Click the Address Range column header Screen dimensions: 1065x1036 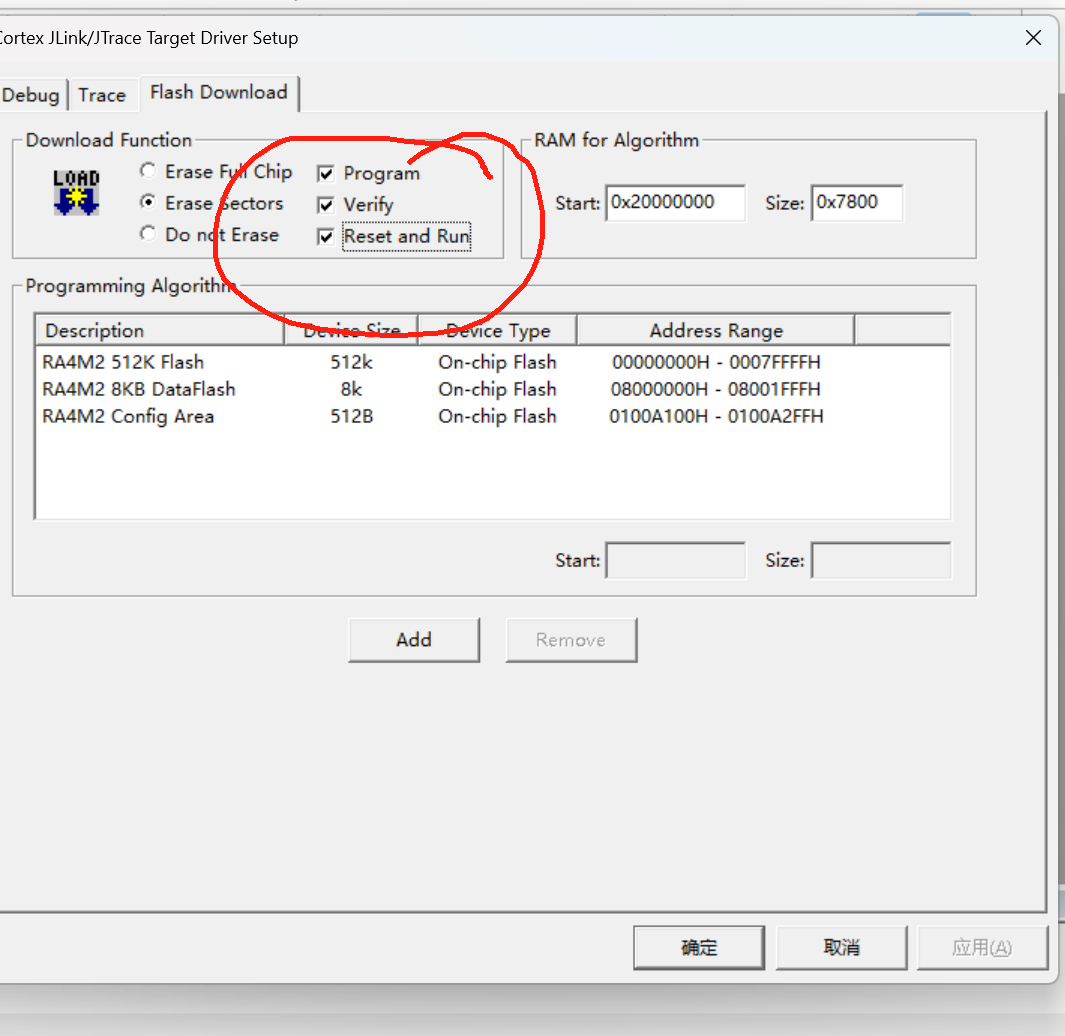716,331
